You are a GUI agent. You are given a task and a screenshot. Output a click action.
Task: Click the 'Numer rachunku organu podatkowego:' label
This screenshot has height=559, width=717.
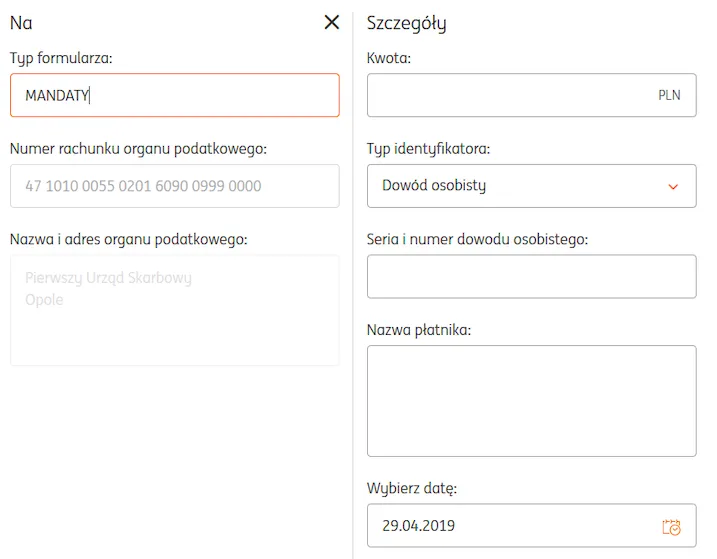click(x=138, y=148)
